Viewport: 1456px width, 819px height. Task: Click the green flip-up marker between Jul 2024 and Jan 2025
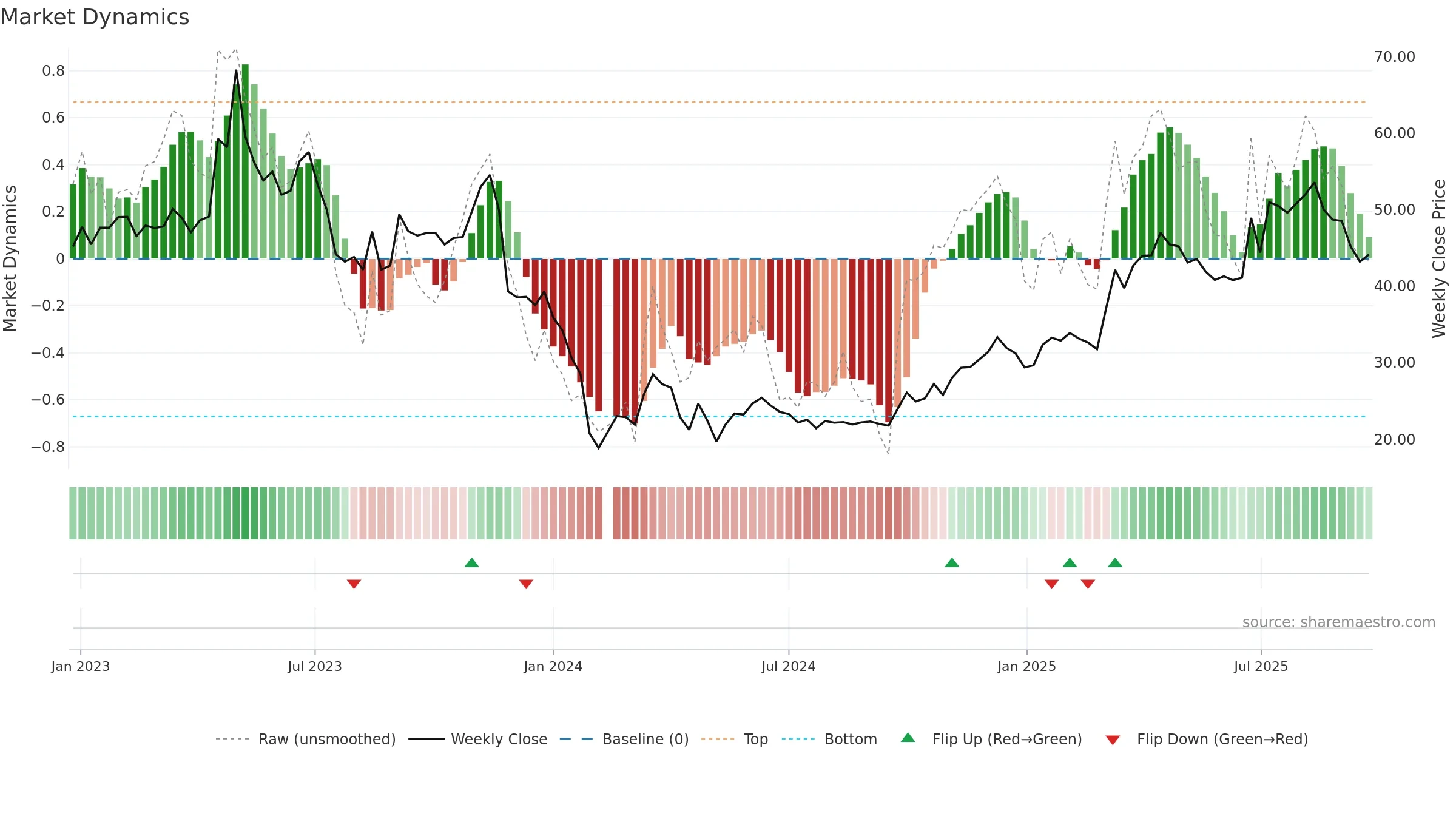952,562
